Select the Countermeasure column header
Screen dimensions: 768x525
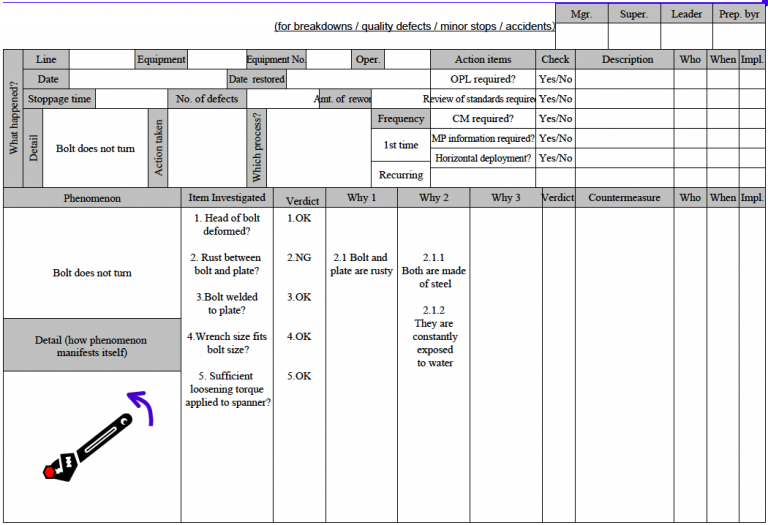coord(624,198)
